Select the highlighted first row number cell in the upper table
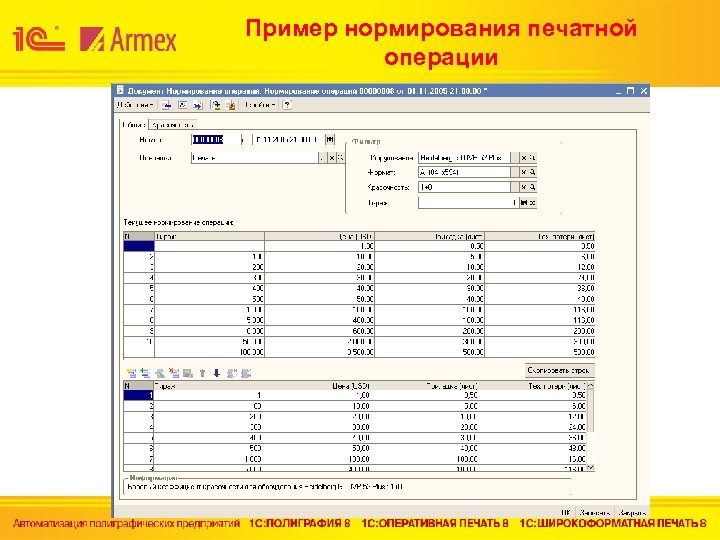 click(139, 246)
